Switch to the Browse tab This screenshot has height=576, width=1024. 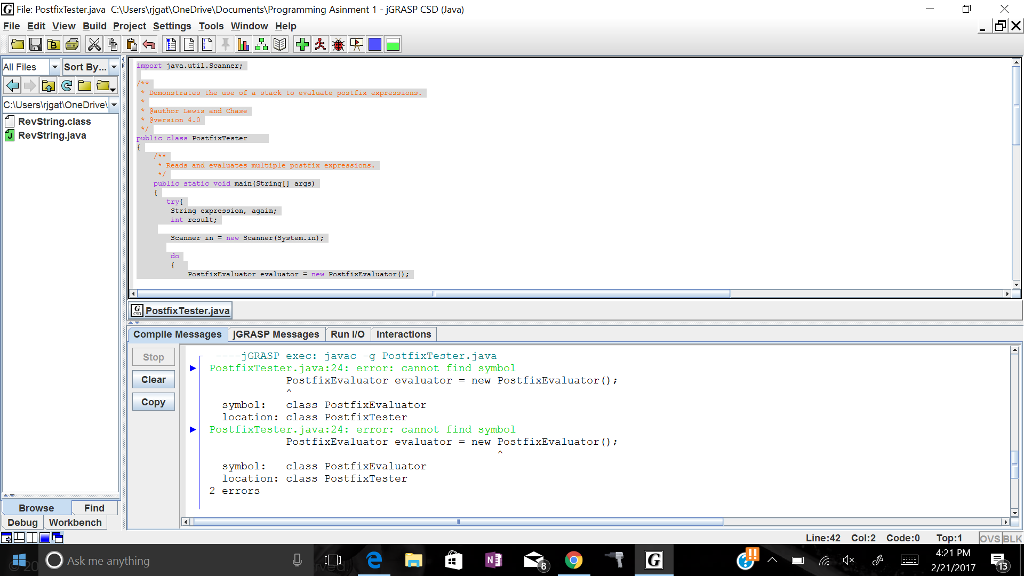point(37,508)
